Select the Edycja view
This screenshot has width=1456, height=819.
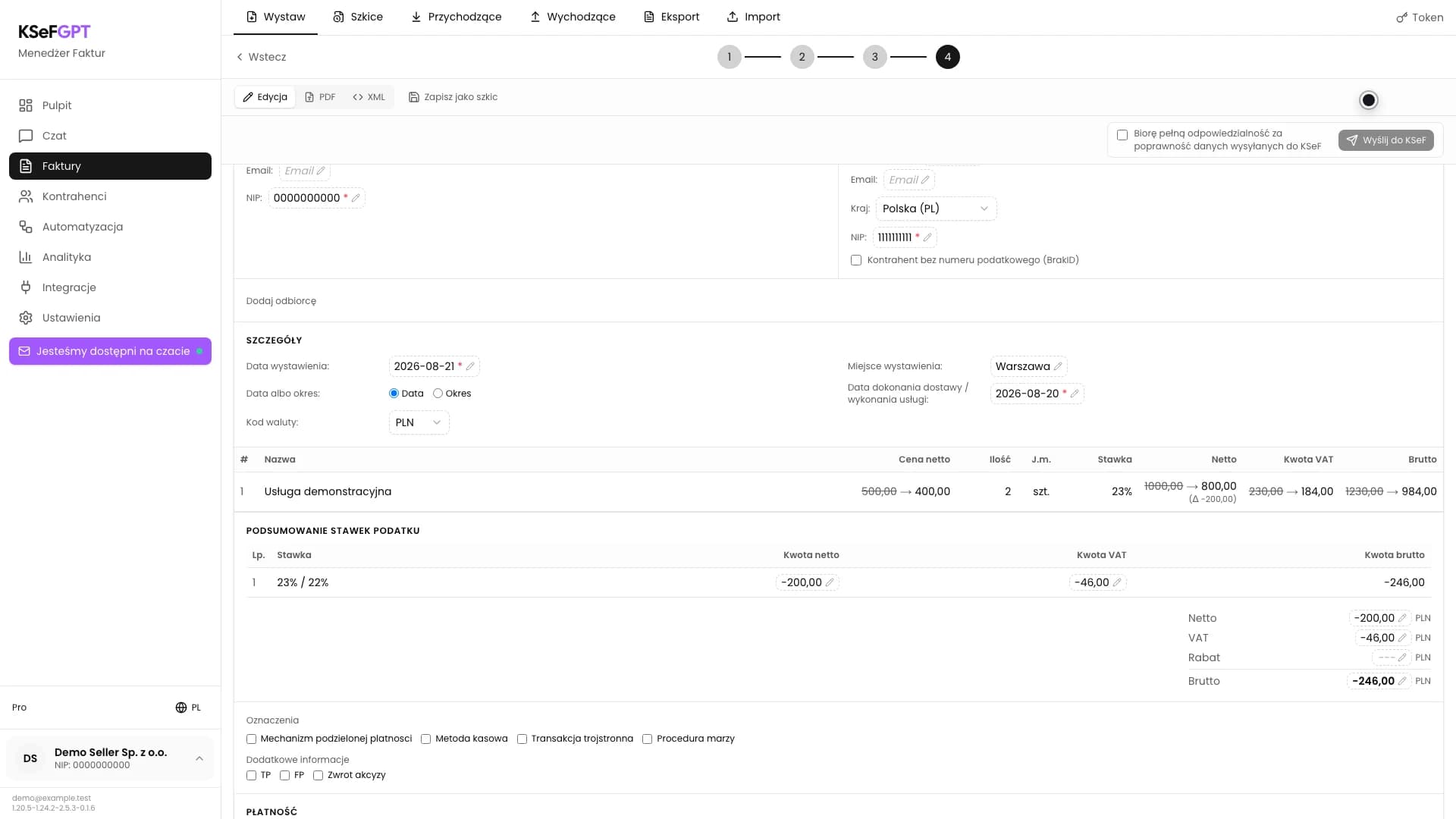[x=265, y=97]
